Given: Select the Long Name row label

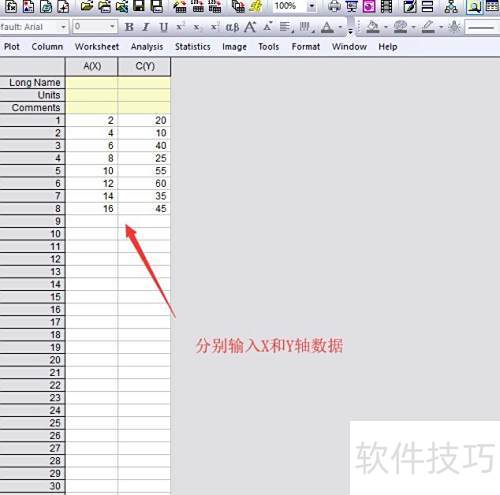Looking at the screenshot, I should [32, 82].
